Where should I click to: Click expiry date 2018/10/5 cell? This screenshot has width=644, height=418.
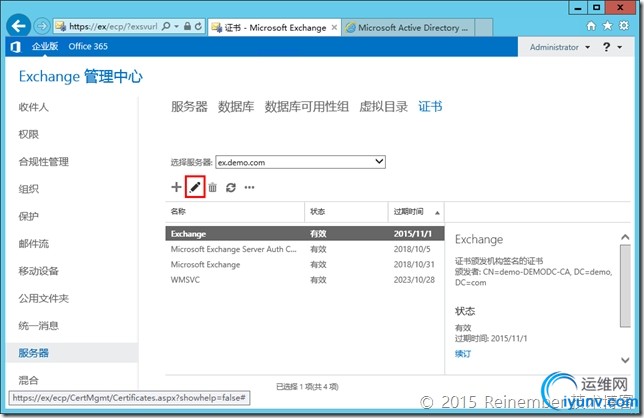pyautogui.click(x=412, y=249)
